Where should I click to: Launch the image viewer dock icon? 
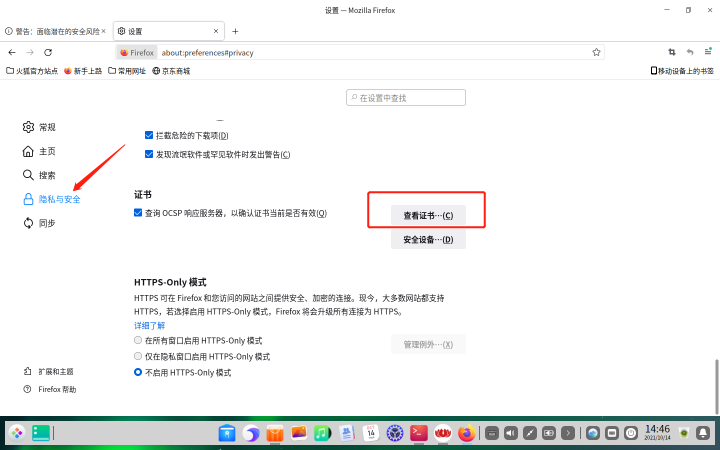point(298,433)
